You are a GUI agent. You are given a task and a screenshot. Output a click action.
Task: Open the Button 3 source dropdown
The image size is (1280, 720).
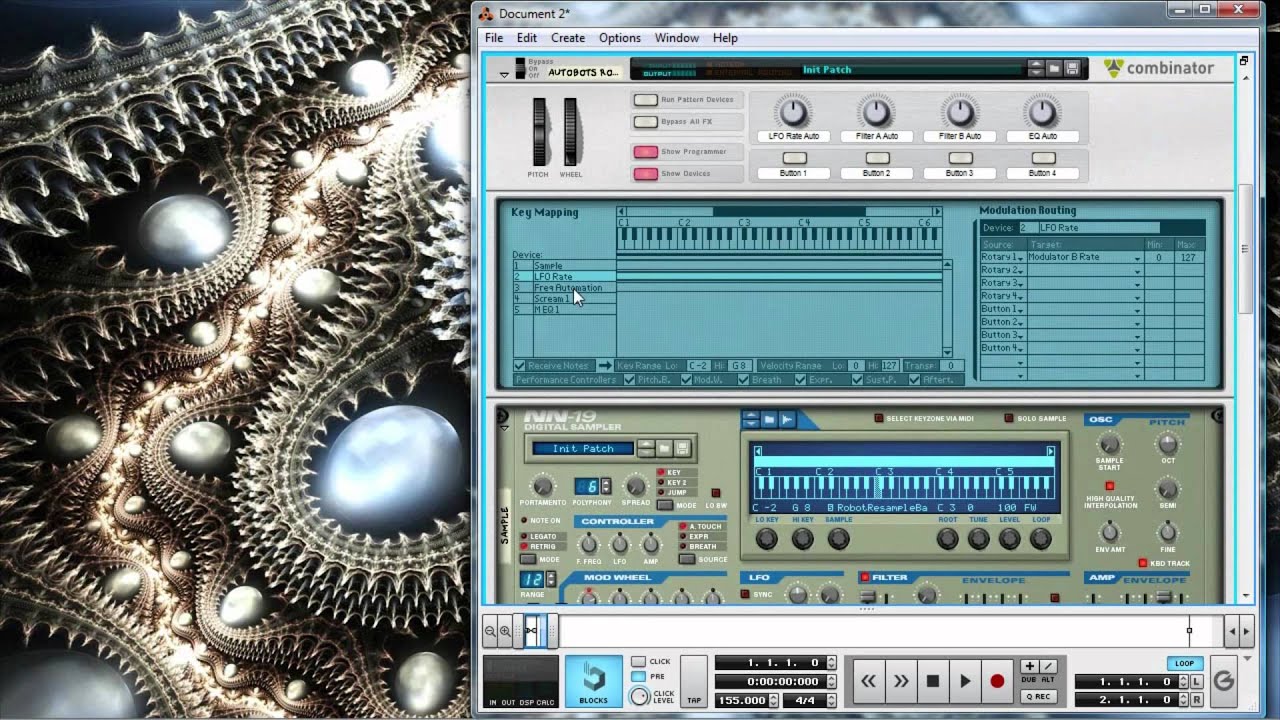pos(1003,336)
